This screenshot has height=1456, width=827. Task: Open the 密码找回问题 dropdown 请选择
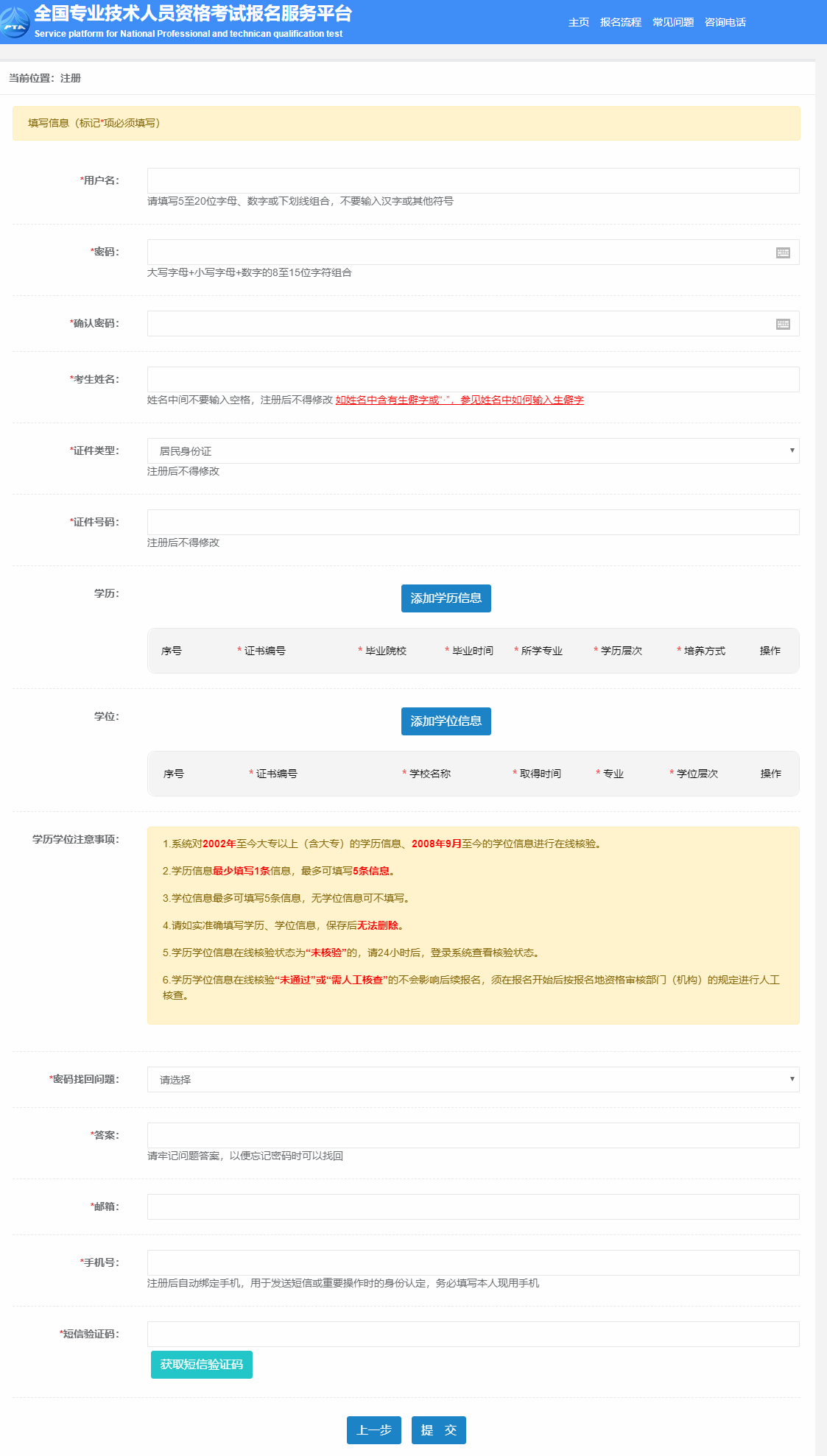(x=474, y=1079)
